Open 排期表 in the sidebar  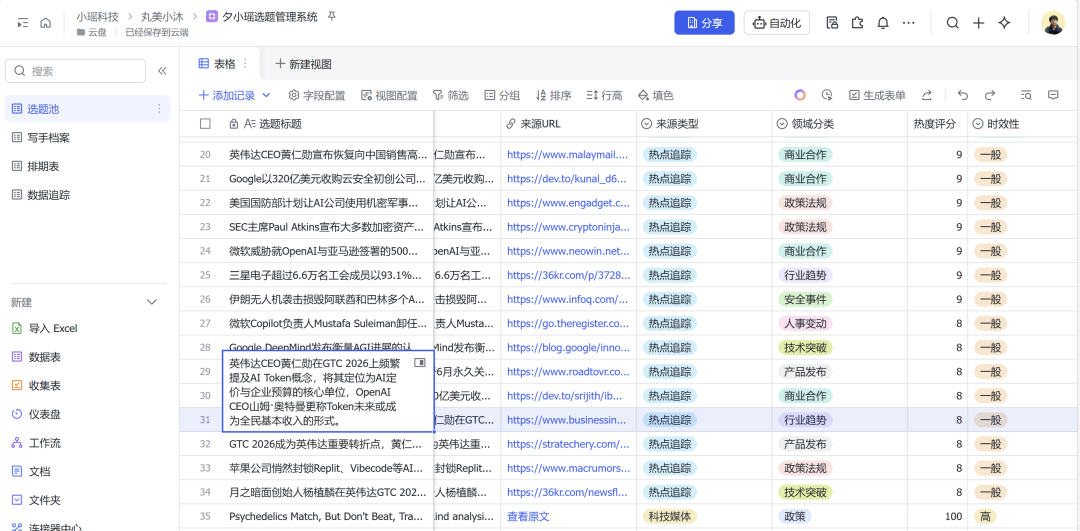pyautogui.click(x=42, y=166)
